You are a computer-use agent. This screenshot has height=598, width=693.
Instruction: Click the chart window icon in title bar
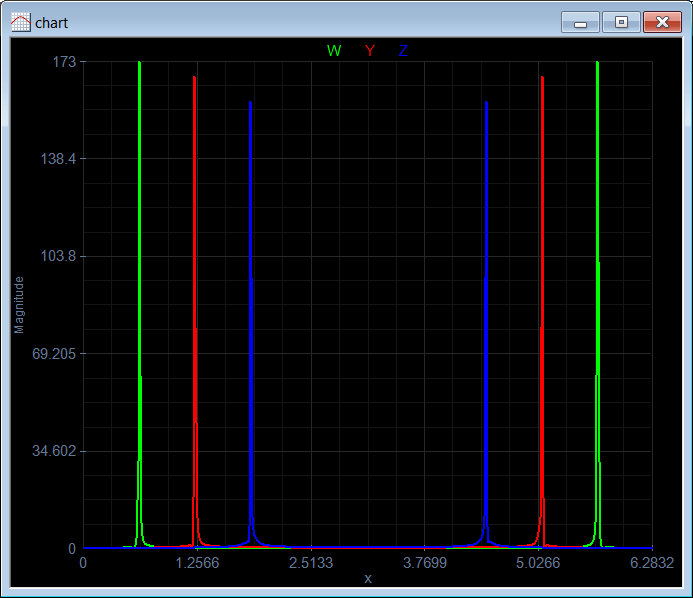20,22
